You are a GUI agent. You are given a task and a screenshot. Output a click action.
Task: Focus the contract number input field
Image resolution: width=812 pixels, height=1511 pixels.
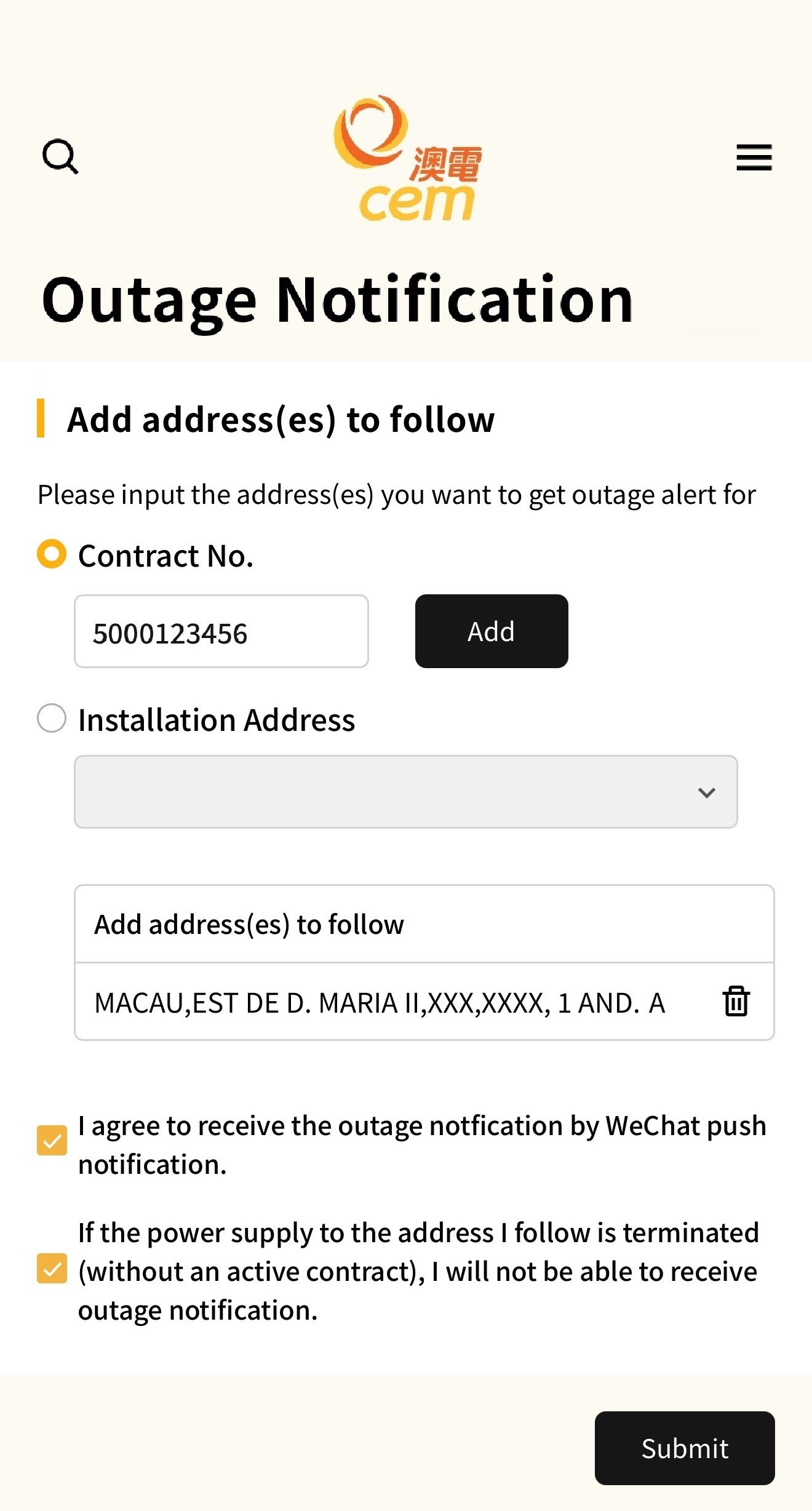point(221,631)
